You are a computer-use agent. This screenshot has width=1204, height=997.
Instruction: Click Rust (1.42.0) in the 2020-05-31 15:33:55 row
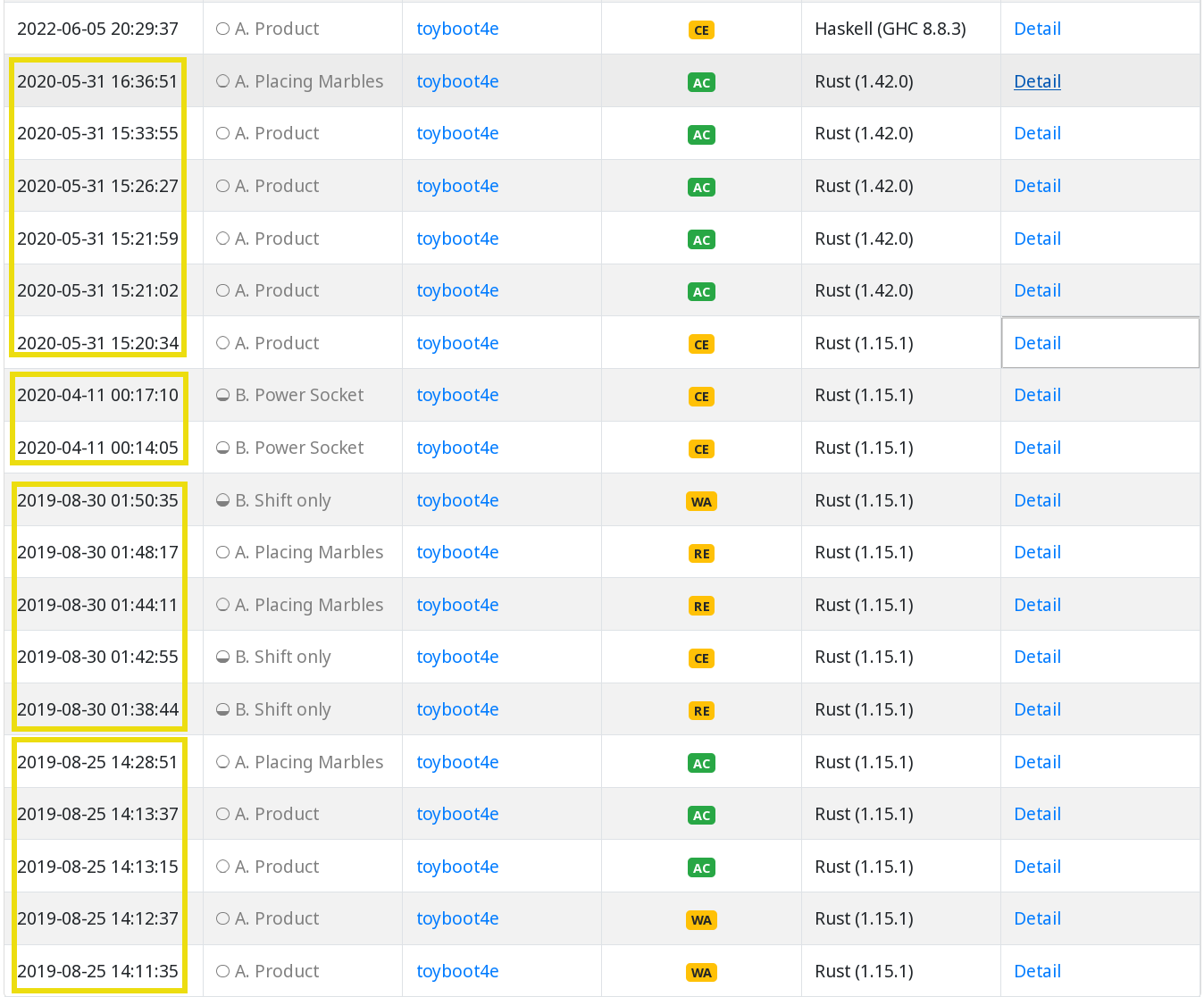click(x=864, y=133)
